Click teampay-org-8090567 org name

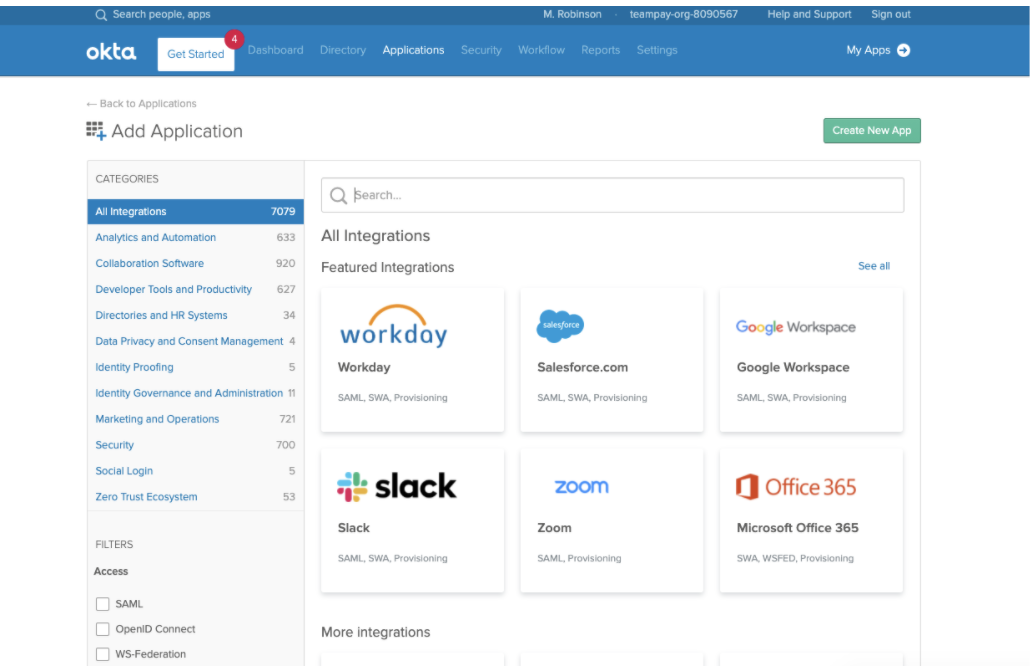683,14
